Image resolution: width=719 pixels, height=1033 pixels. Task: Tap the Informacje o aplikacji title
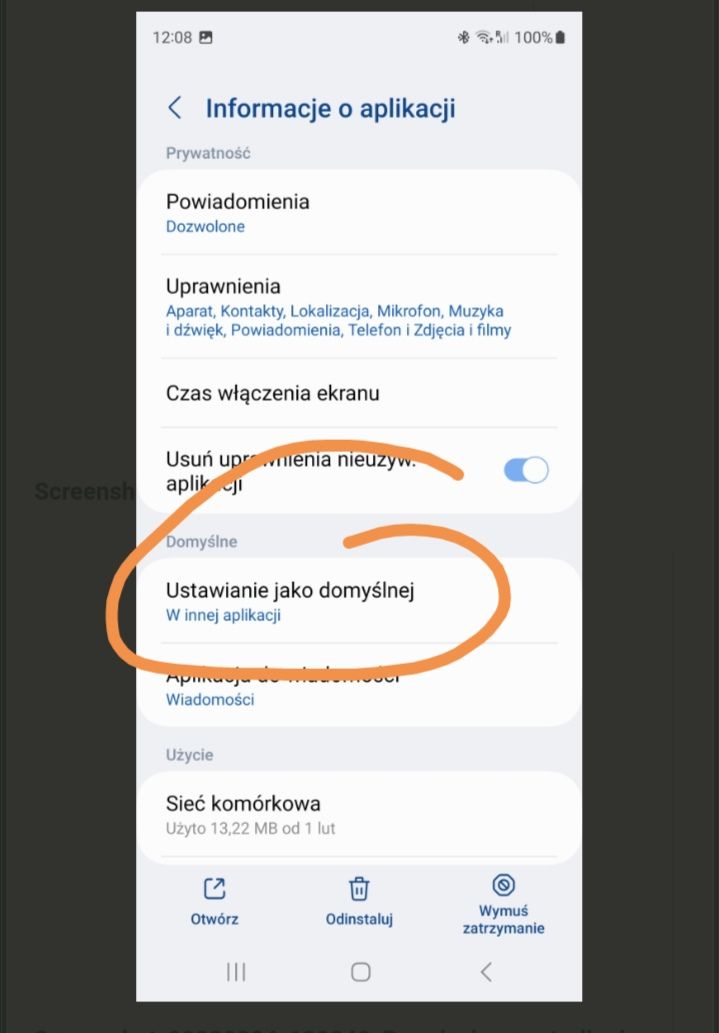click(330, 109)
